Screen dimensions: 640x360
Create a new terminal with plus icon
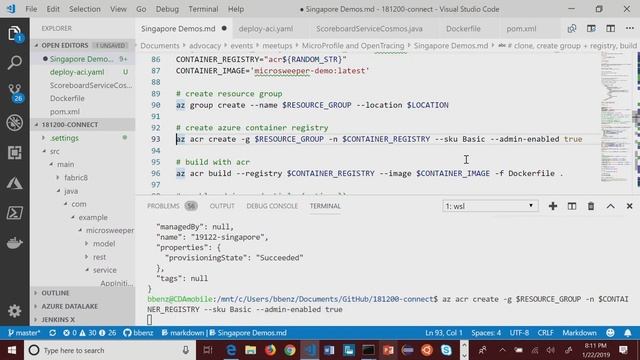[553, 206]
